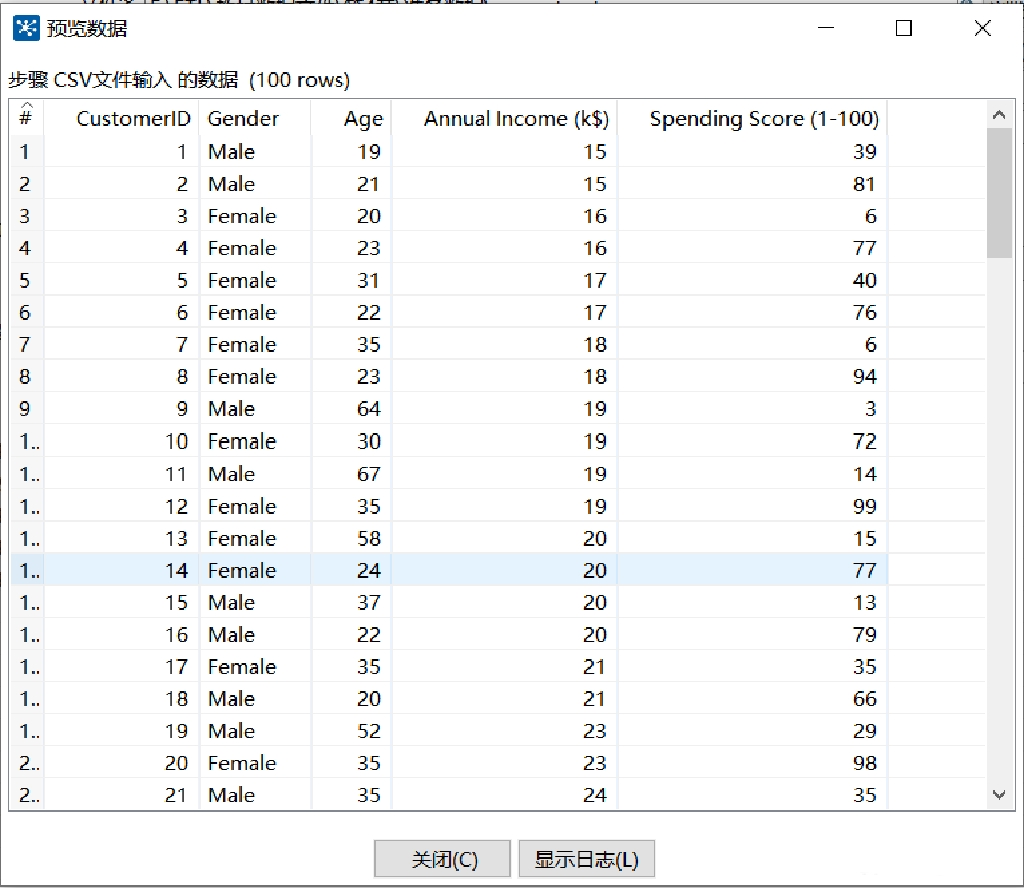The image size is (1024, 888).
Task: Select the row for CustomerID 20
Action: [x=400, y=763]
